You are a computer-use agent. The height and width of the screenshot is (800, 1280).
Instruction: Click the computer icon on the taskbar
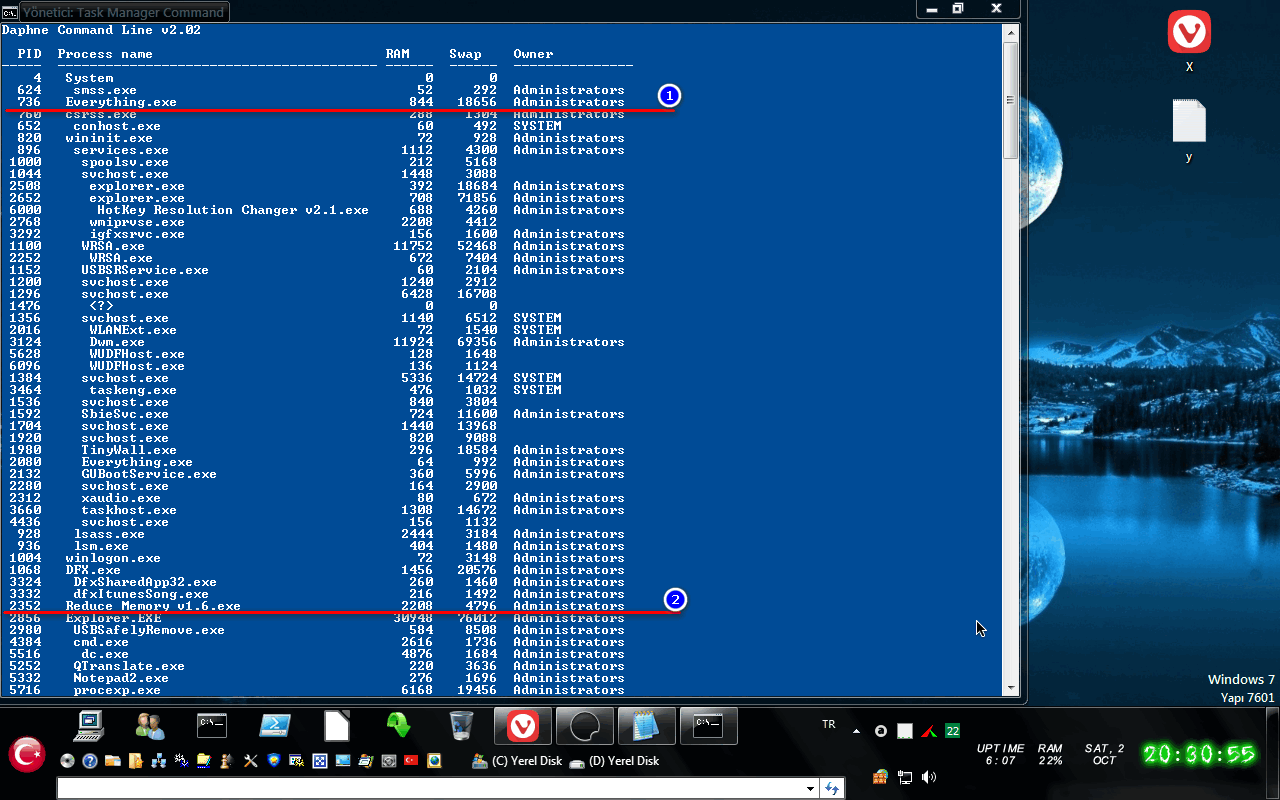click(x=89, y=725)
